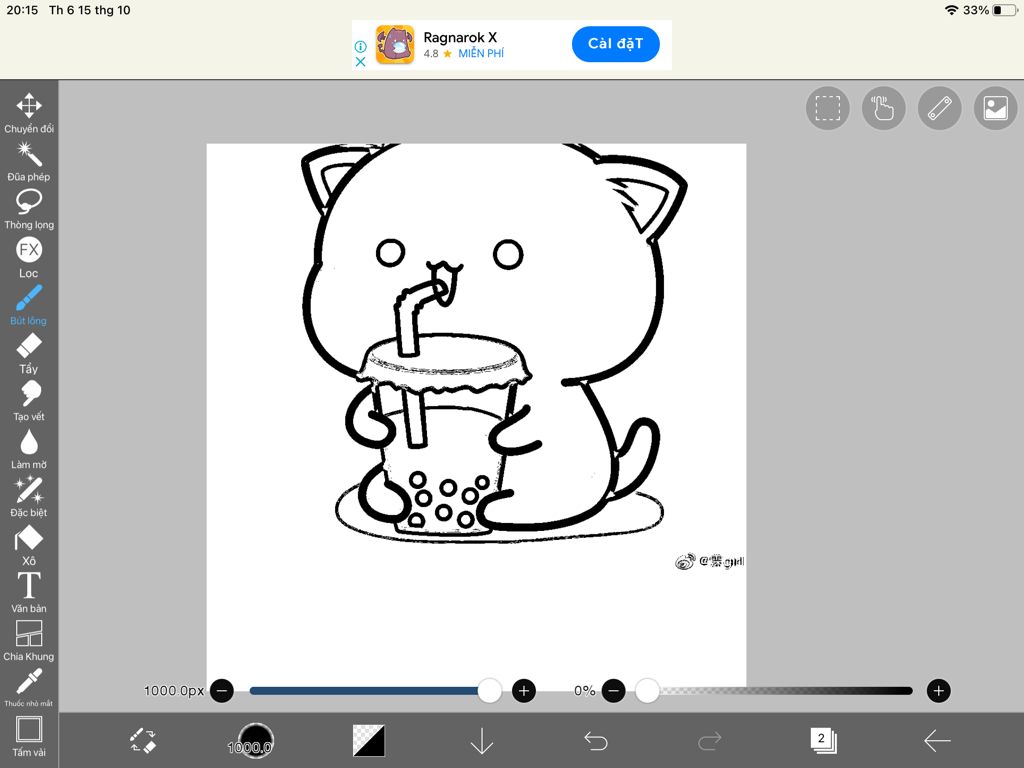Select the Tẩy eraser tool
This screenshot has width=1024, height=768.
(29, 353)
